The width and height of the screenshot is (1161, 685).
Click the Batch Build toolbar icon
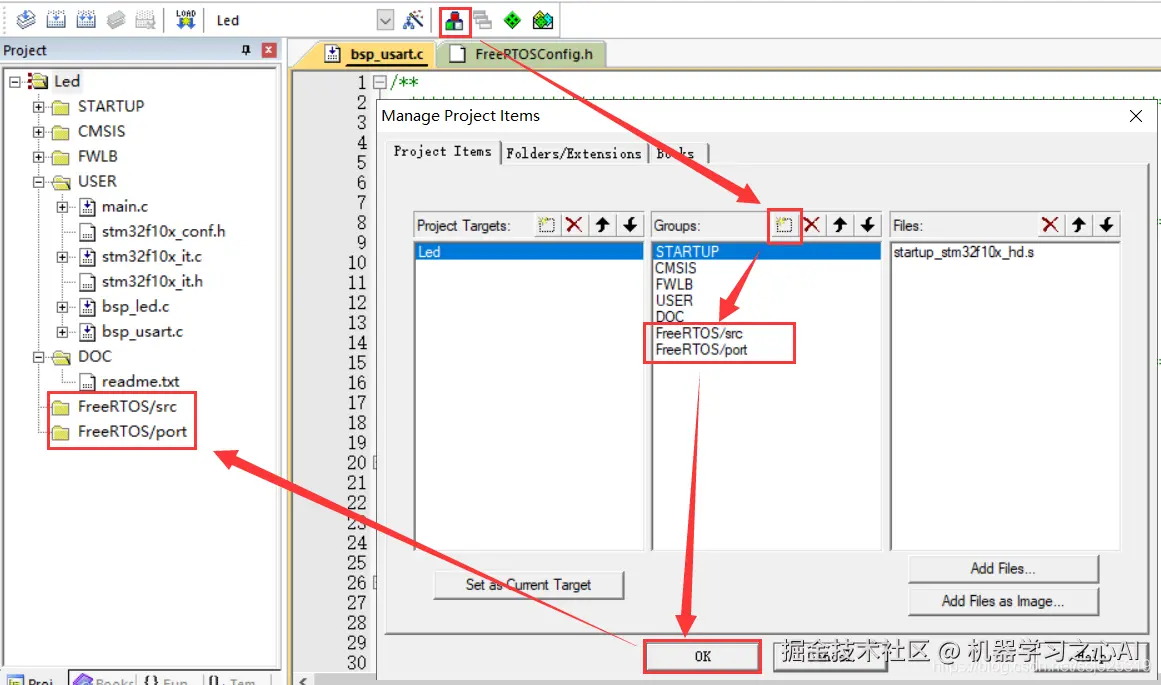(116, 20)
